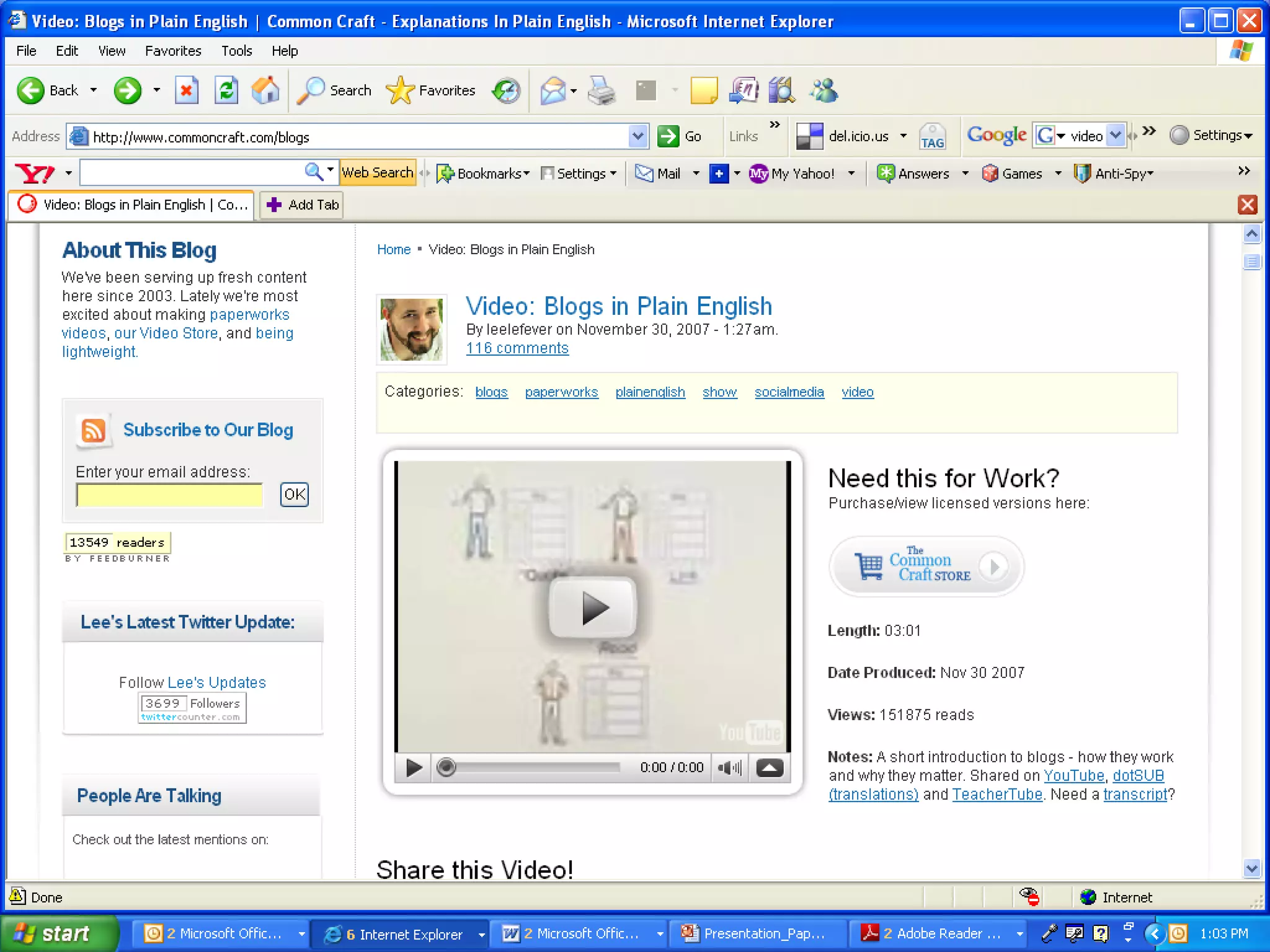
Task: Click the del.icio.us TAG icon
Action: tap(932, 136)
